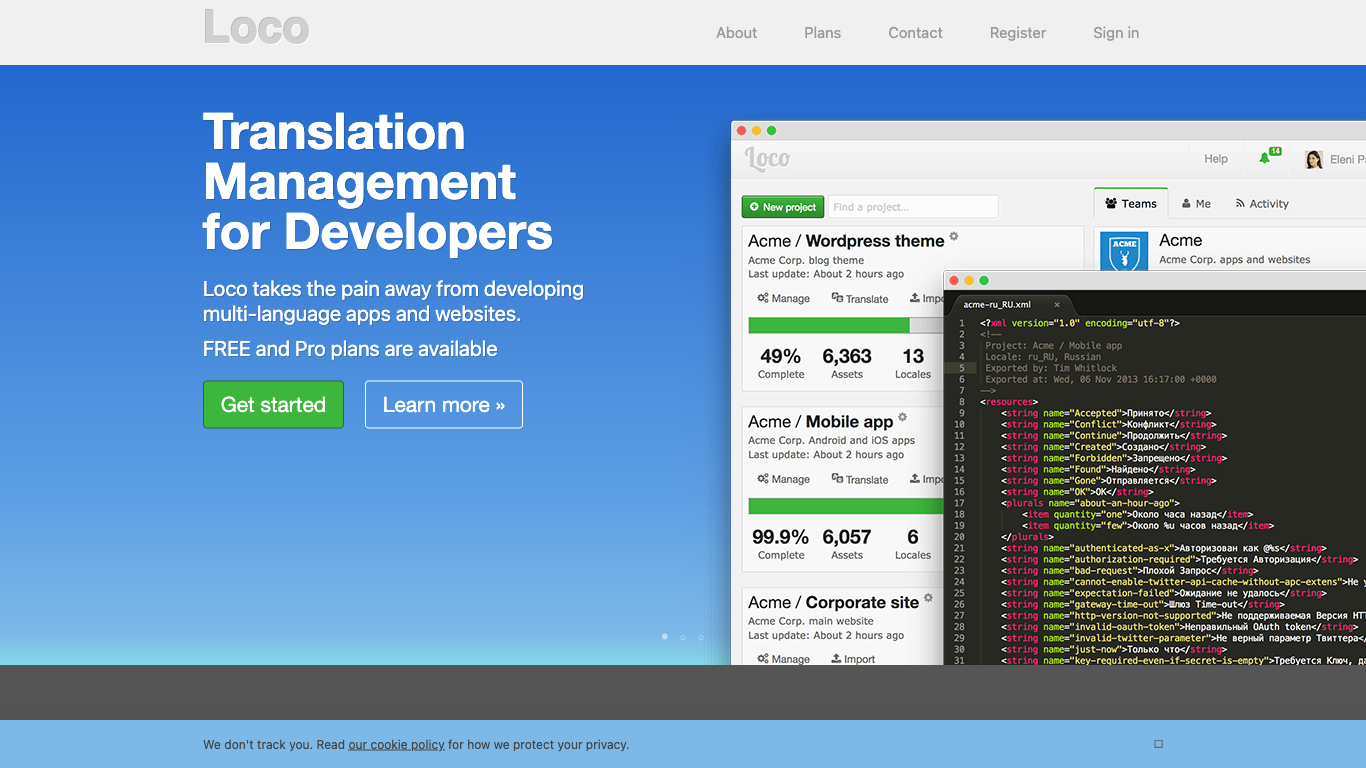Click Sign in in the header
The image size is (1366, 768).
1116,33
